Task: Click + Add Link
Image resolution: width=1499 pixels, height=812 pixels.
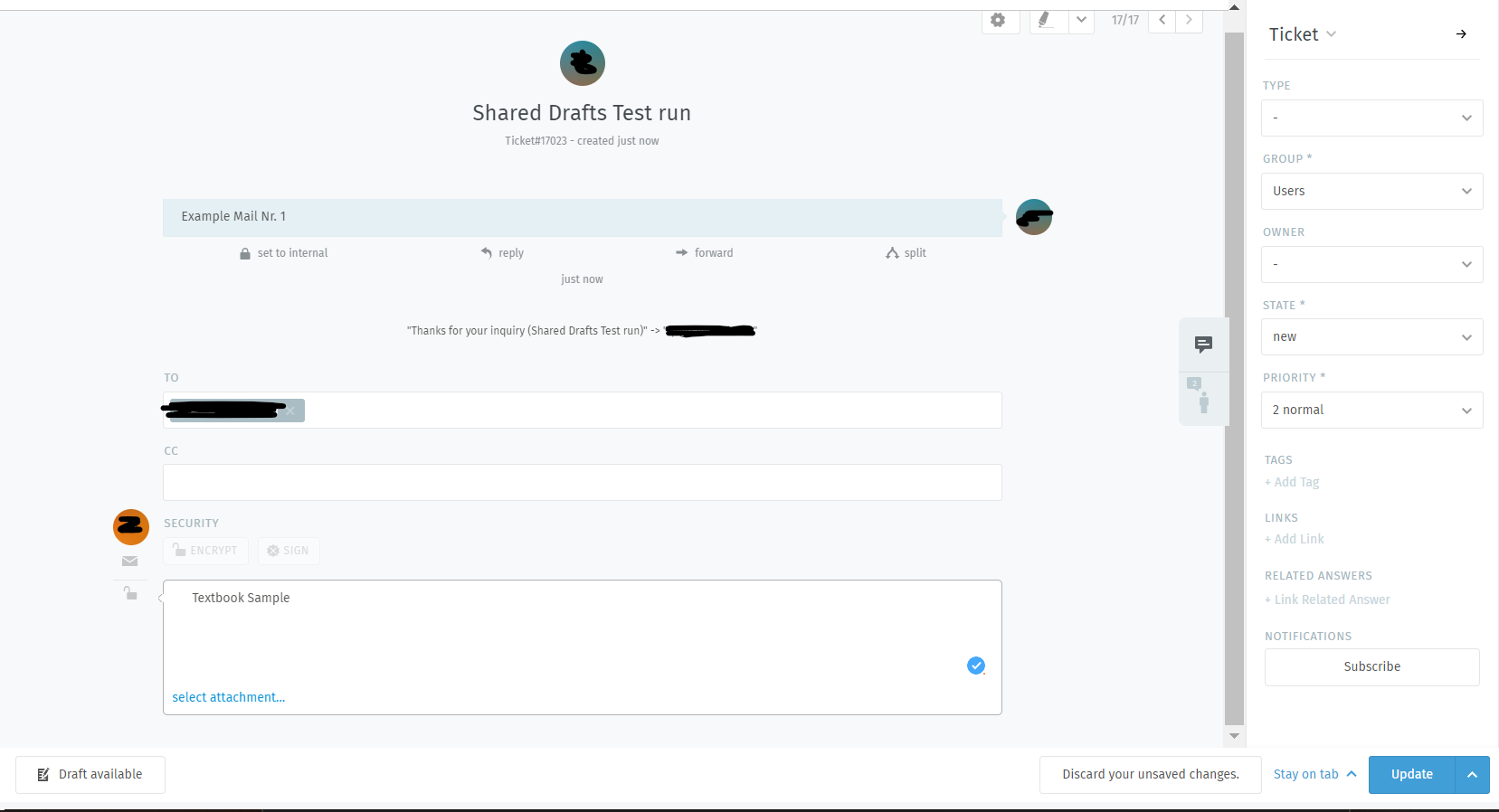Action: click(1295, 539)
